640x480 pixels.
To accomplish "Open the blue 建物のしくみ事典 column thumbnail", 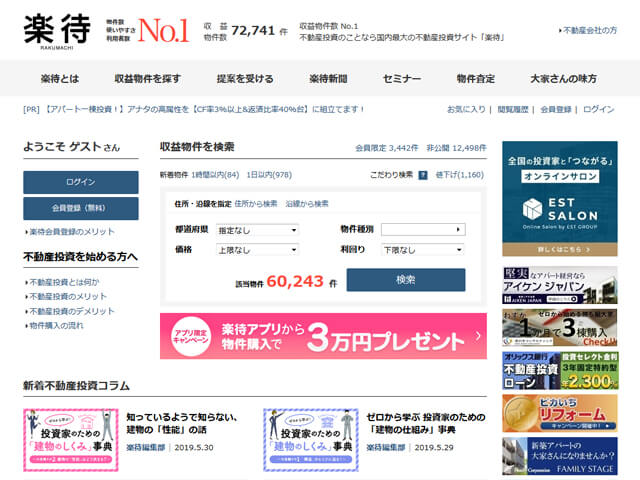I will 311,440.
